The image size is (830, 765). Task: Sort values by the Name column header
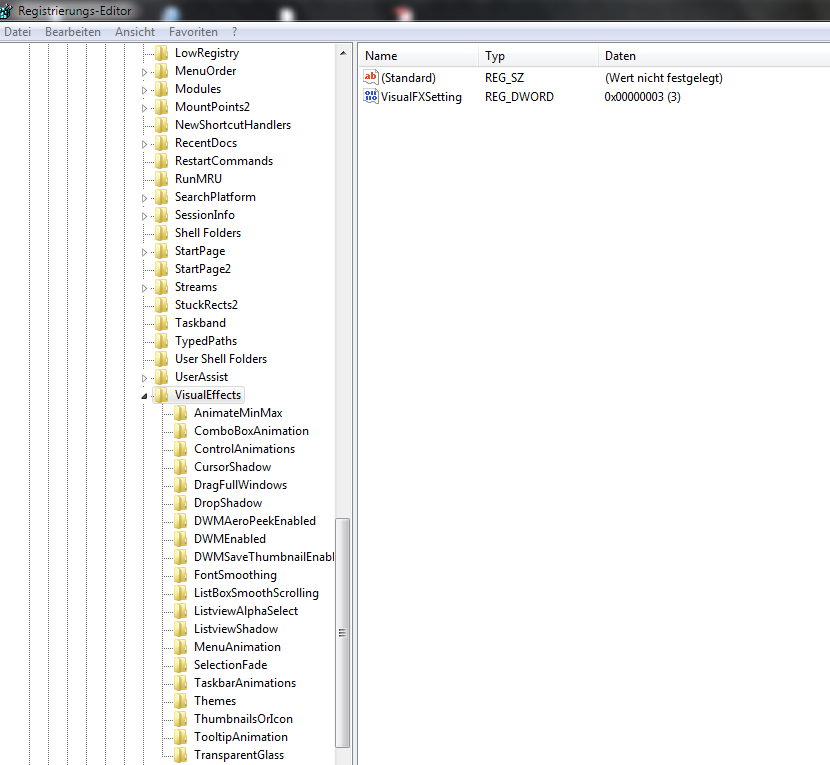[381, 56]
